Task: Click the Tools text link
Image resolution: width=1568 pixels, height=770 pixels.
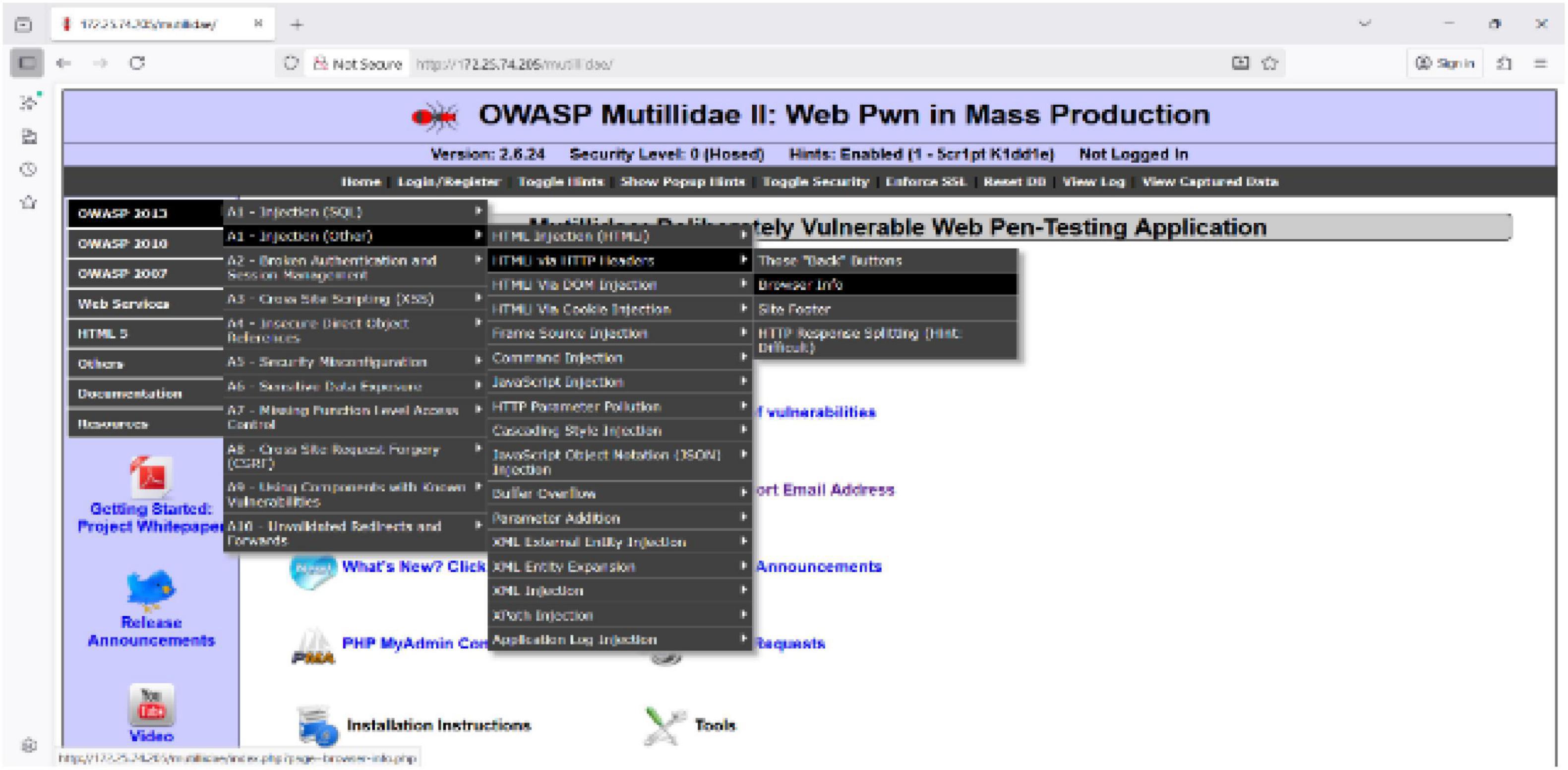Action: [715, 725]
